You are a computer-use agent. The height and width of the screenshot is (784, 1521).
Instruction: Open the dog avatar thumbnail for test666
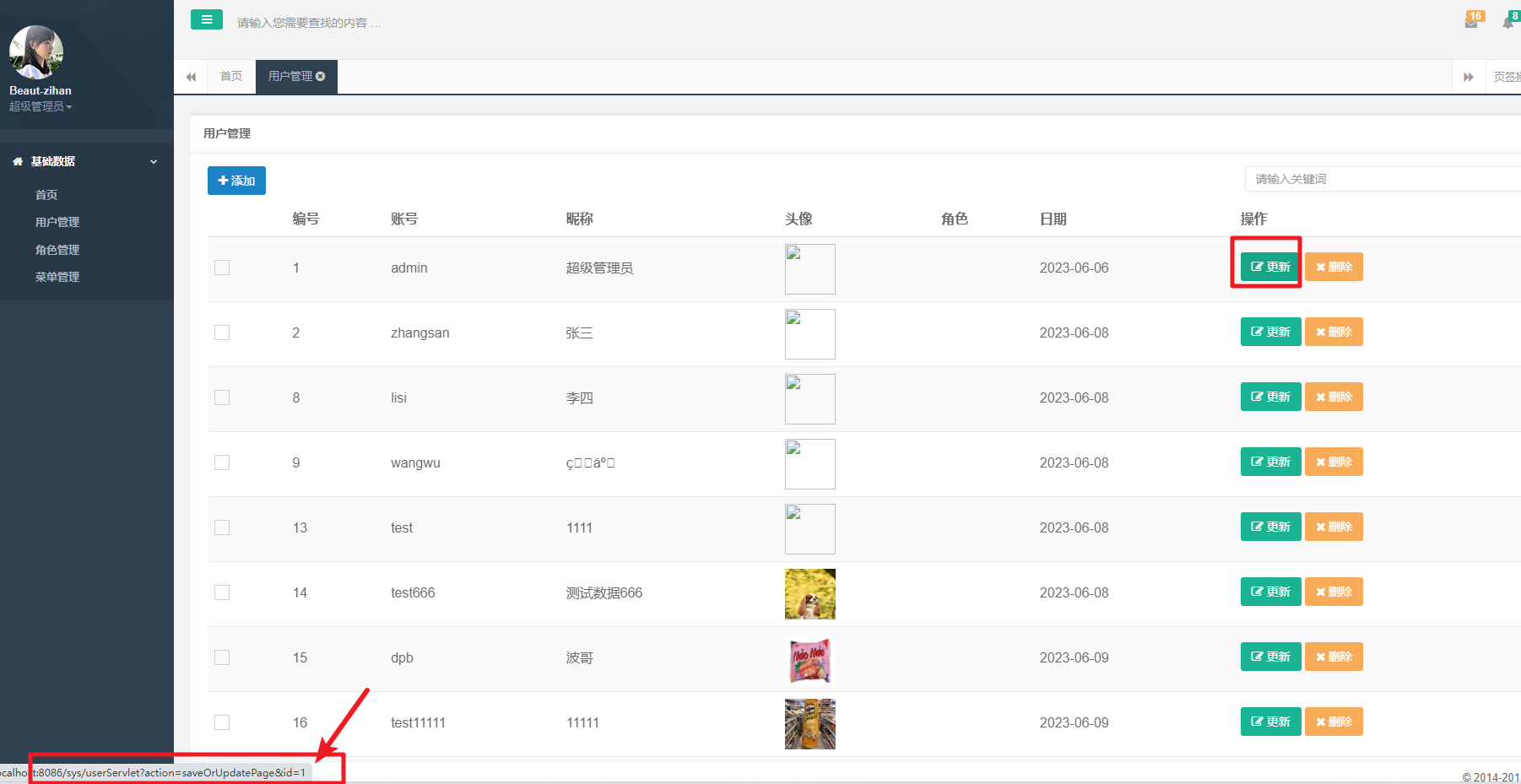pyautogui.click(x=810, y=594)
